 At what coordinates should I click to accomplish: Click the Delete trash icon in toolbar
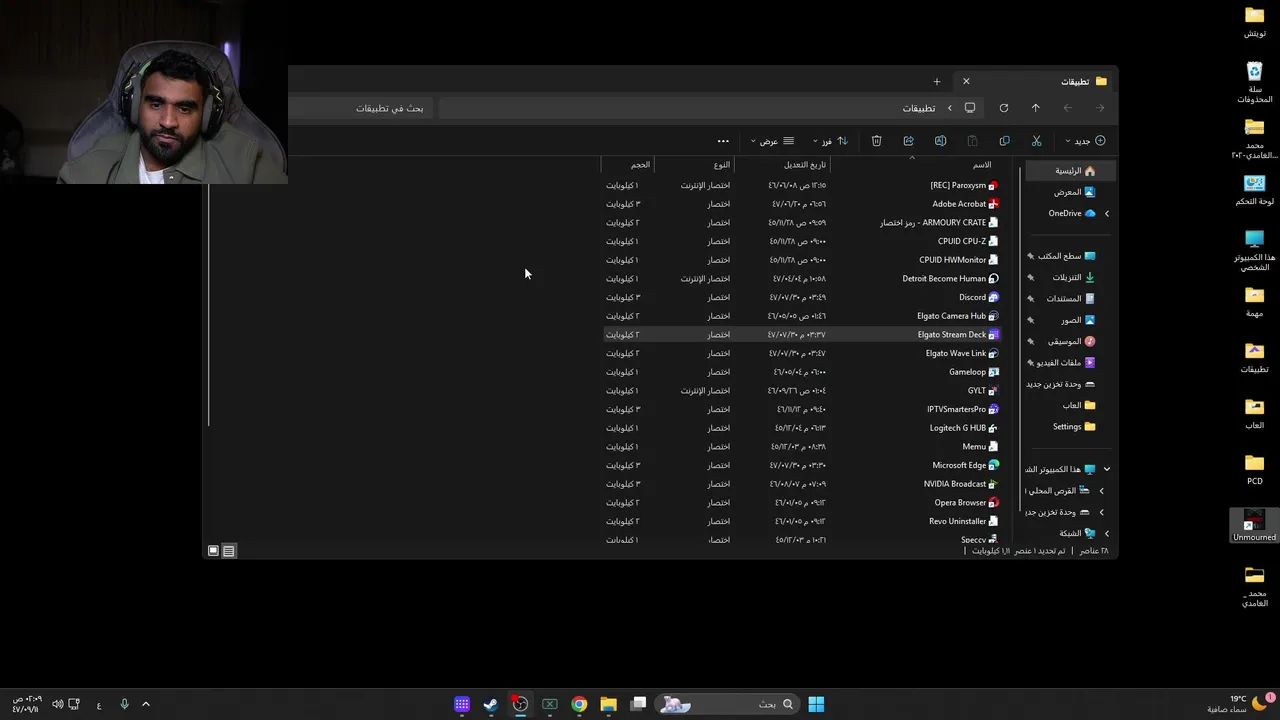click(x=876, y=141)
